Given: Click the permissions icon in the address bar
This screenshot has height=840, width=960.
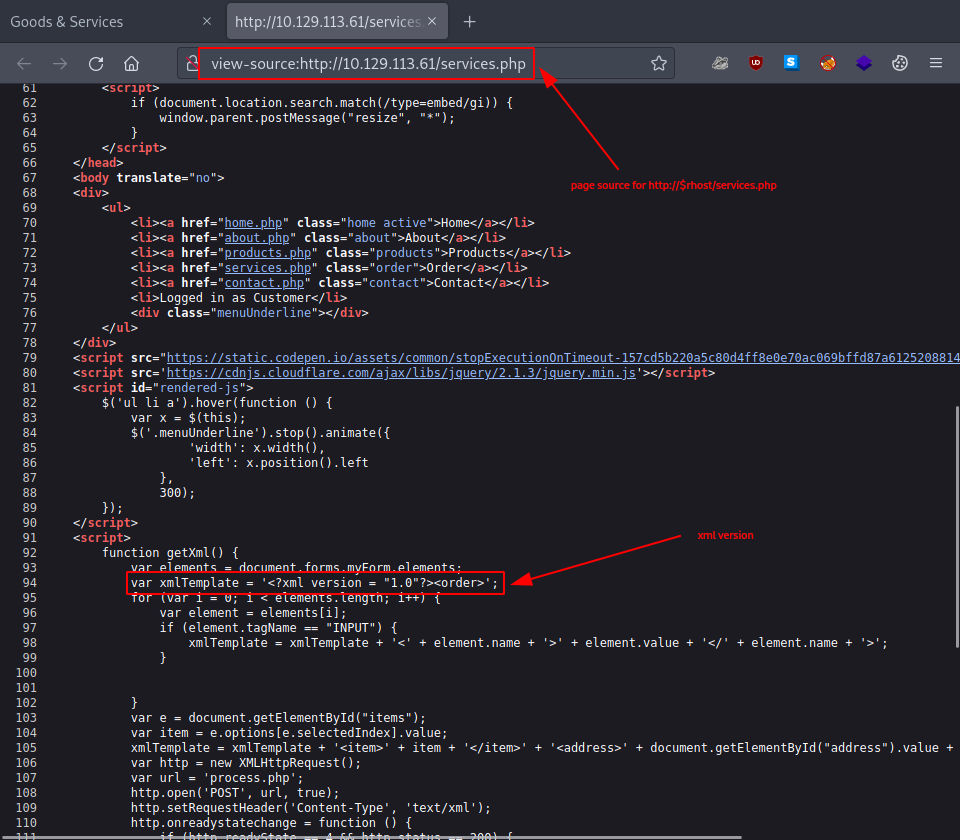Looking at the screenshot, I should click(x=190, y=62).
